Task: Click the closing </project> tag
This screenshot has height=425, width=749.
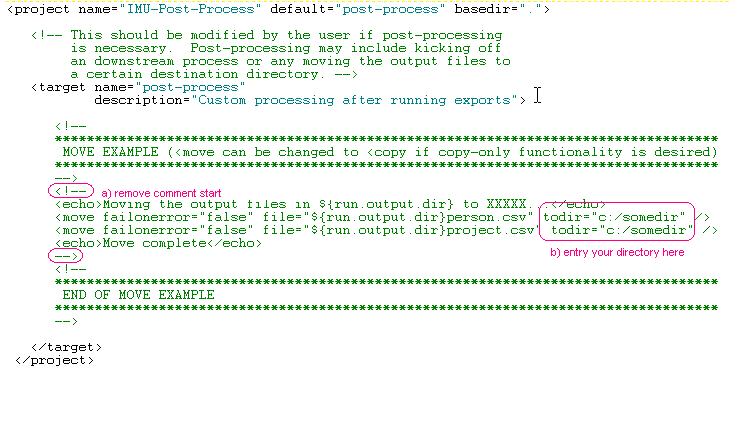Action: pos(54,361)
